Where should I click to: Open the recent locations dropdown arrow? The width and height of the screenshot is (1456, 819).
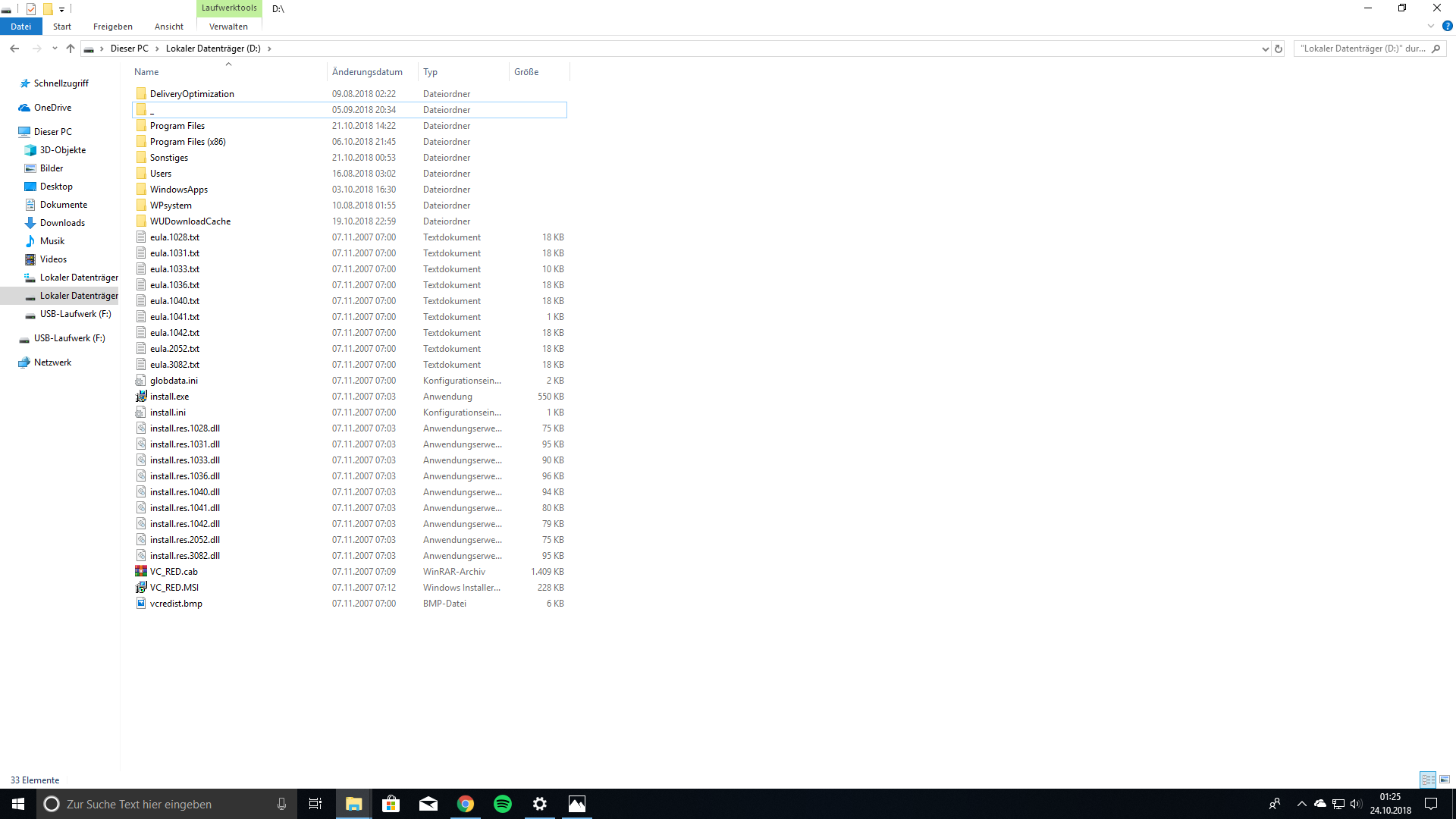pyautogui.click(x=55, y=49)
